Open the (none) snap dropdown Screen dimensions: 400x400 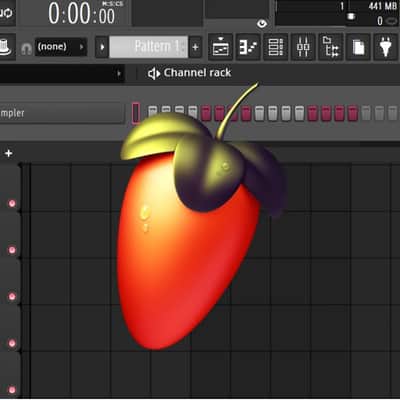pyautogui.click(x=61, y=47)
